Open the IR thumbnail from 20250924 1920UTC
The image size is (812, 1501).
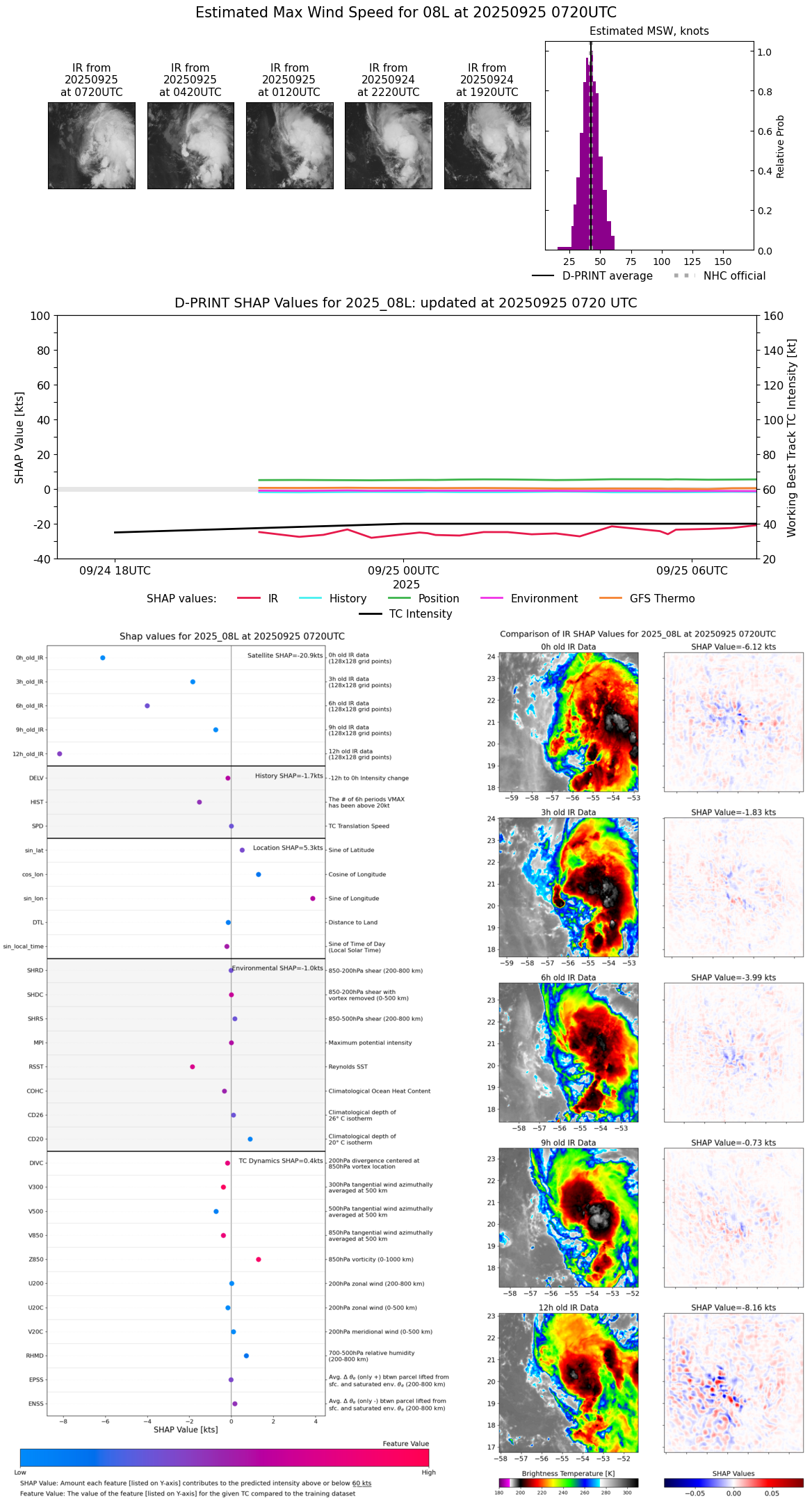pos(487,145)
